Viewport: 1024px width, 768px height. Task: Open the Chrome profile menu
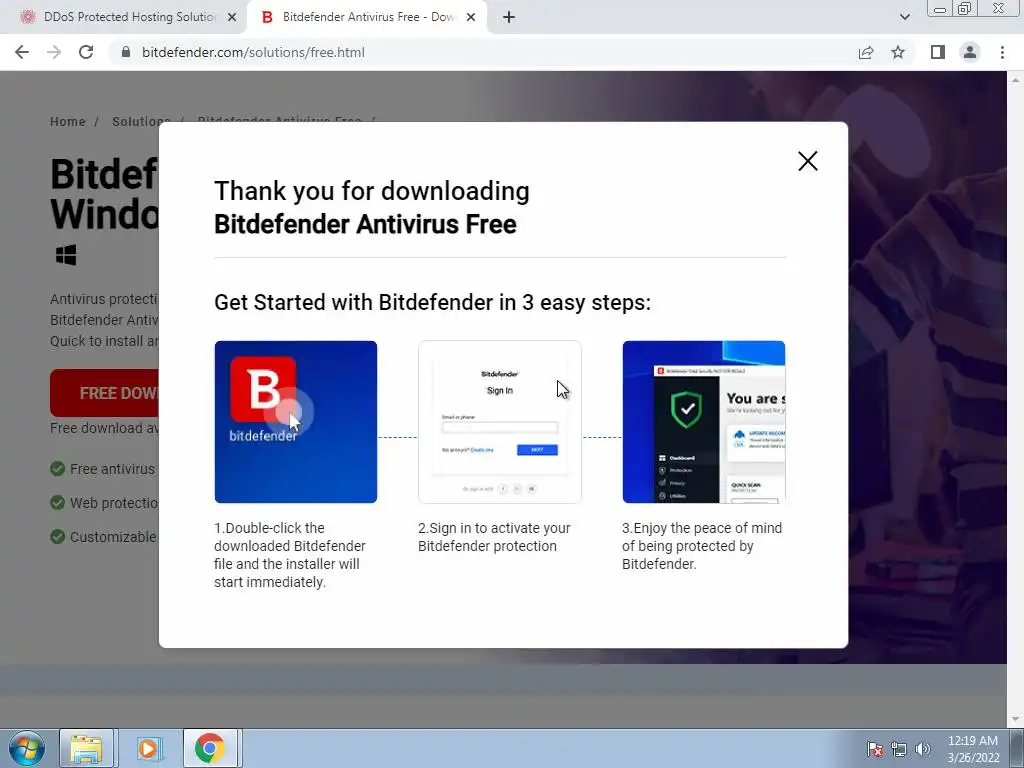click(x=970, y=52)
